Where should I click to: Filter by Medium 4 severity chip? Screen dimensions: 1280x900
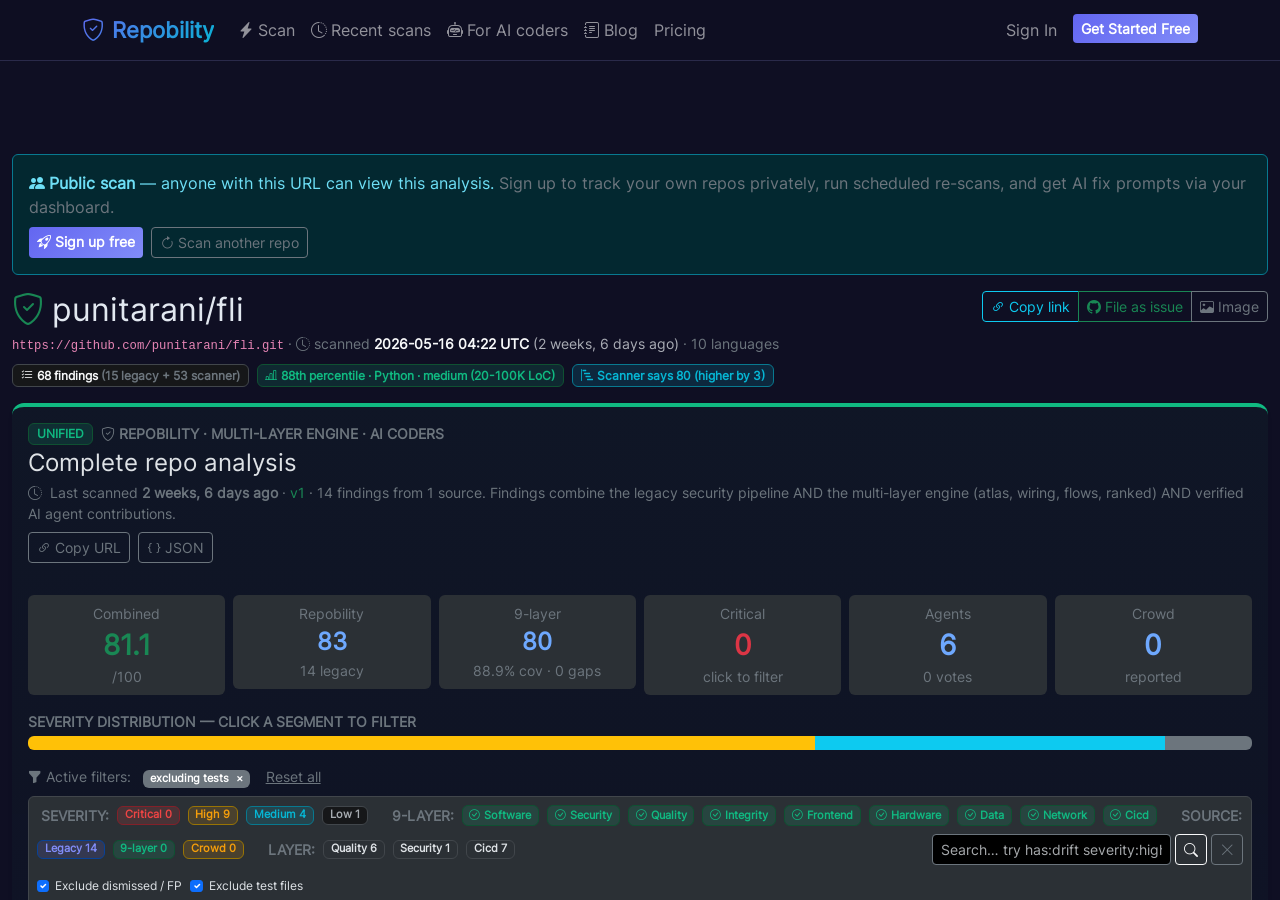tap(280, 815)
